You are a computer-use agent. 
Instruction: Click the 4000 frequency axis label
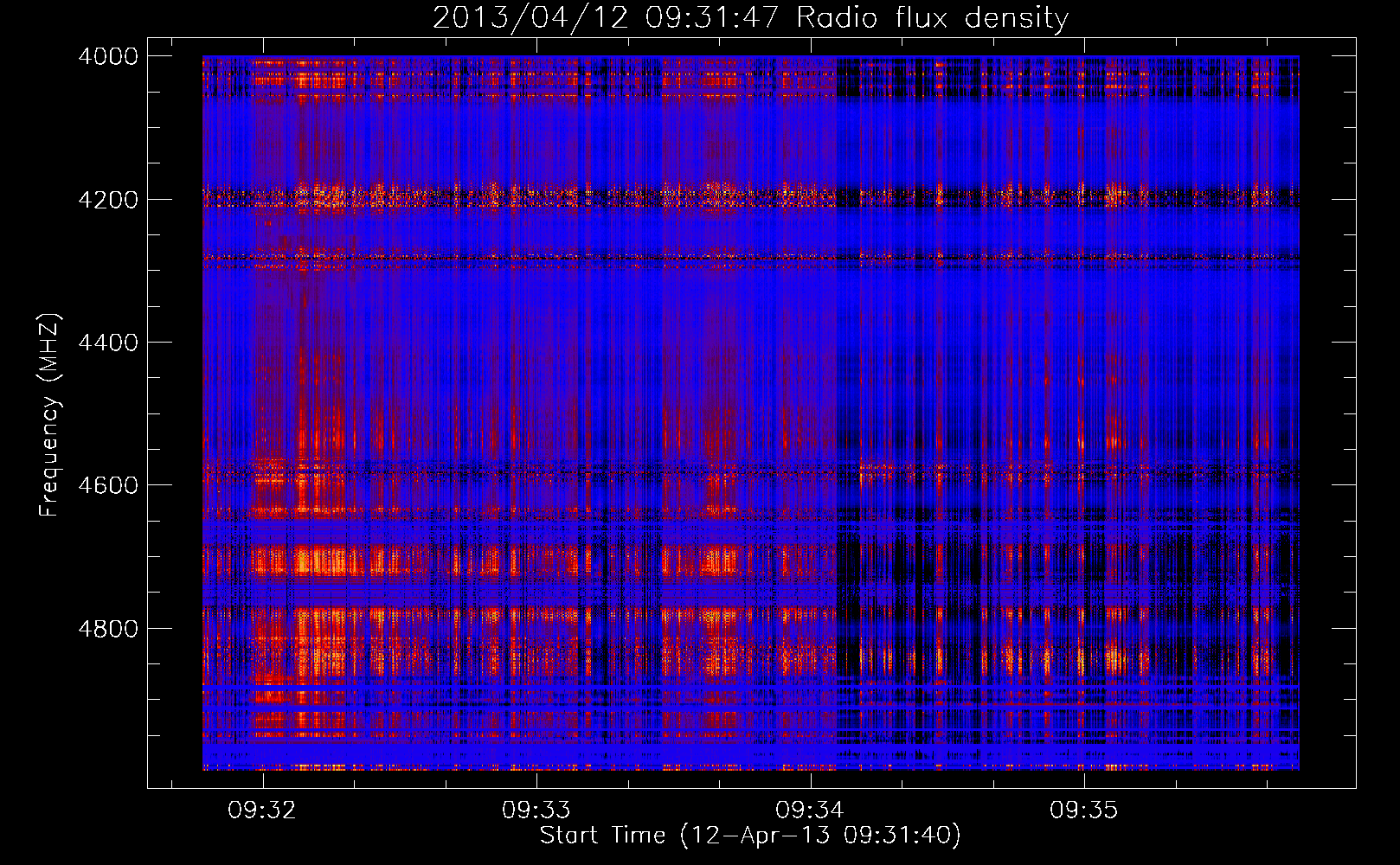pos(108,56)
